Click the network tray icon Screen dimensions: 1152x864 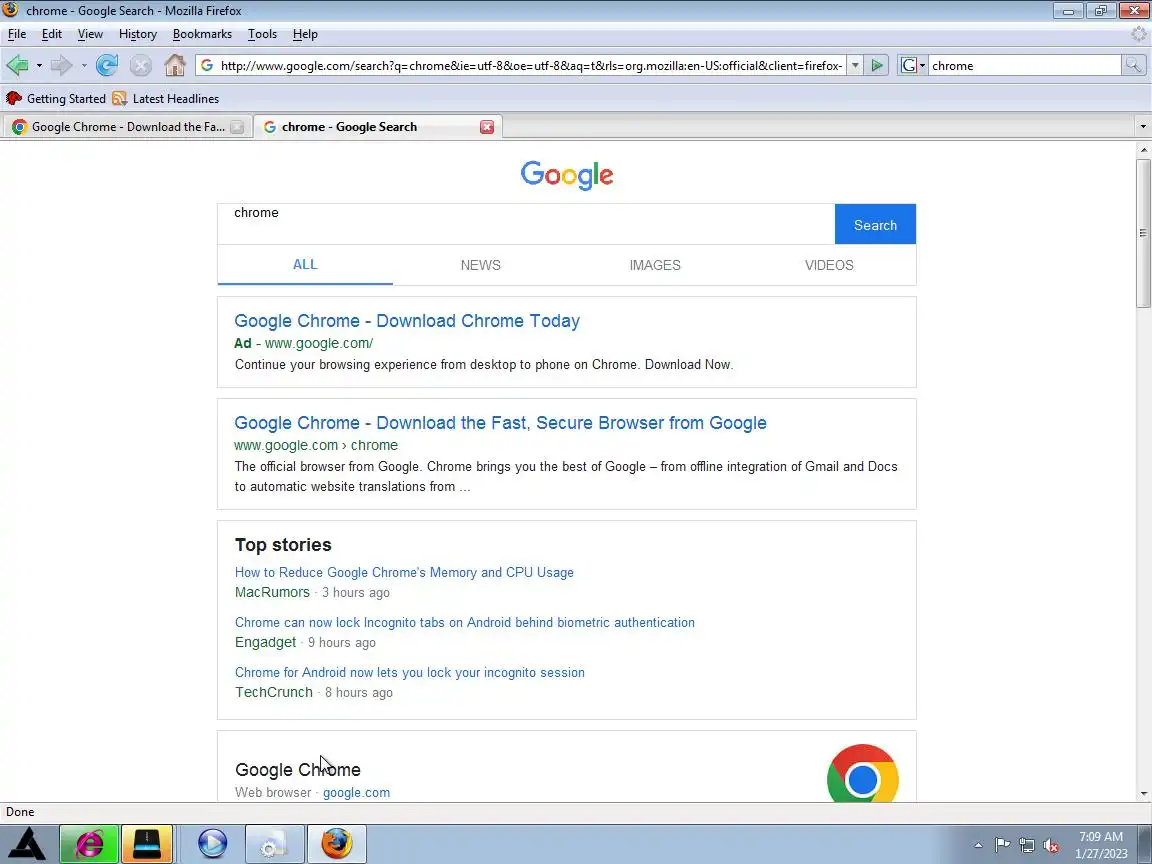1026,845
